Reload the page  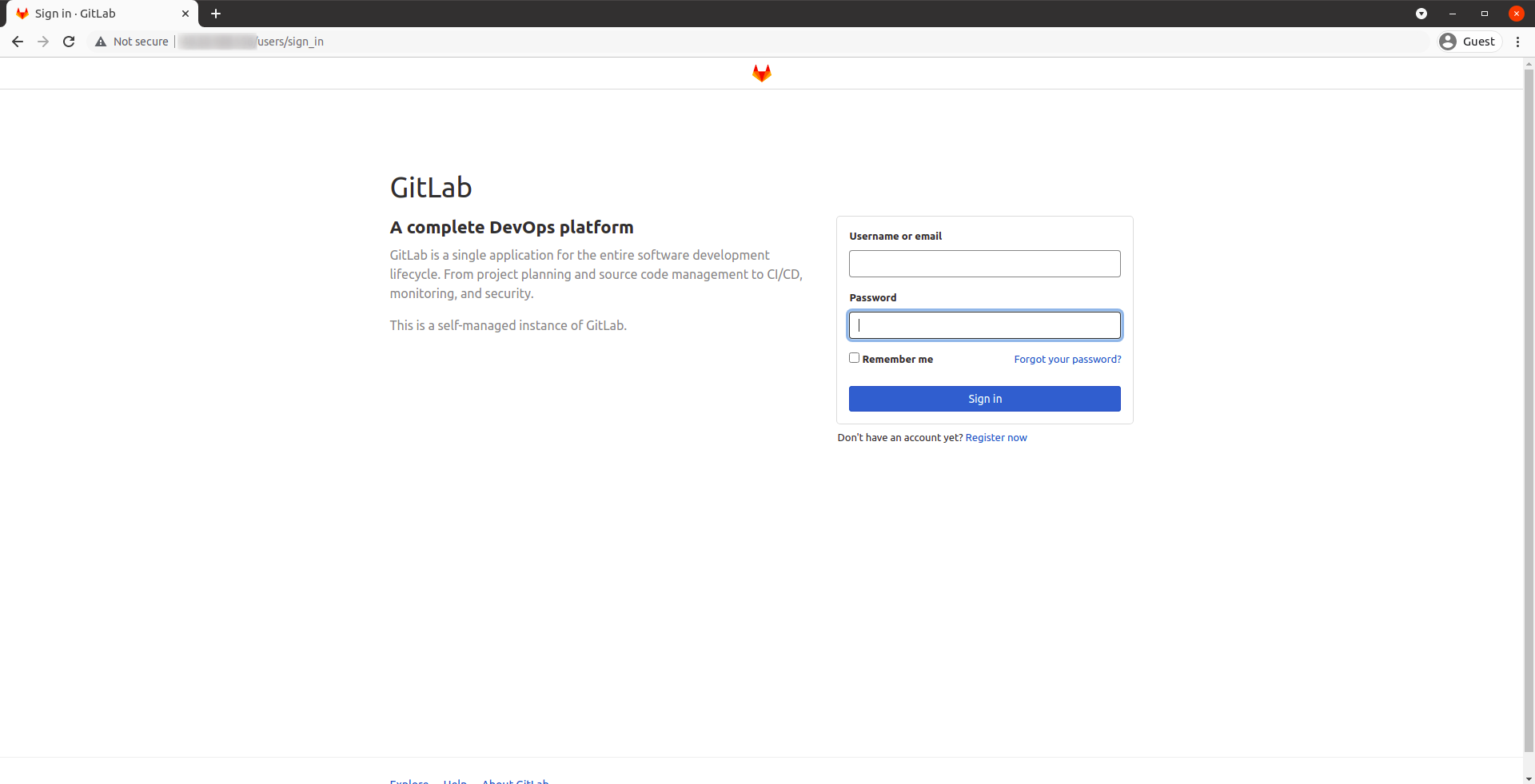(x=69, y=42)
